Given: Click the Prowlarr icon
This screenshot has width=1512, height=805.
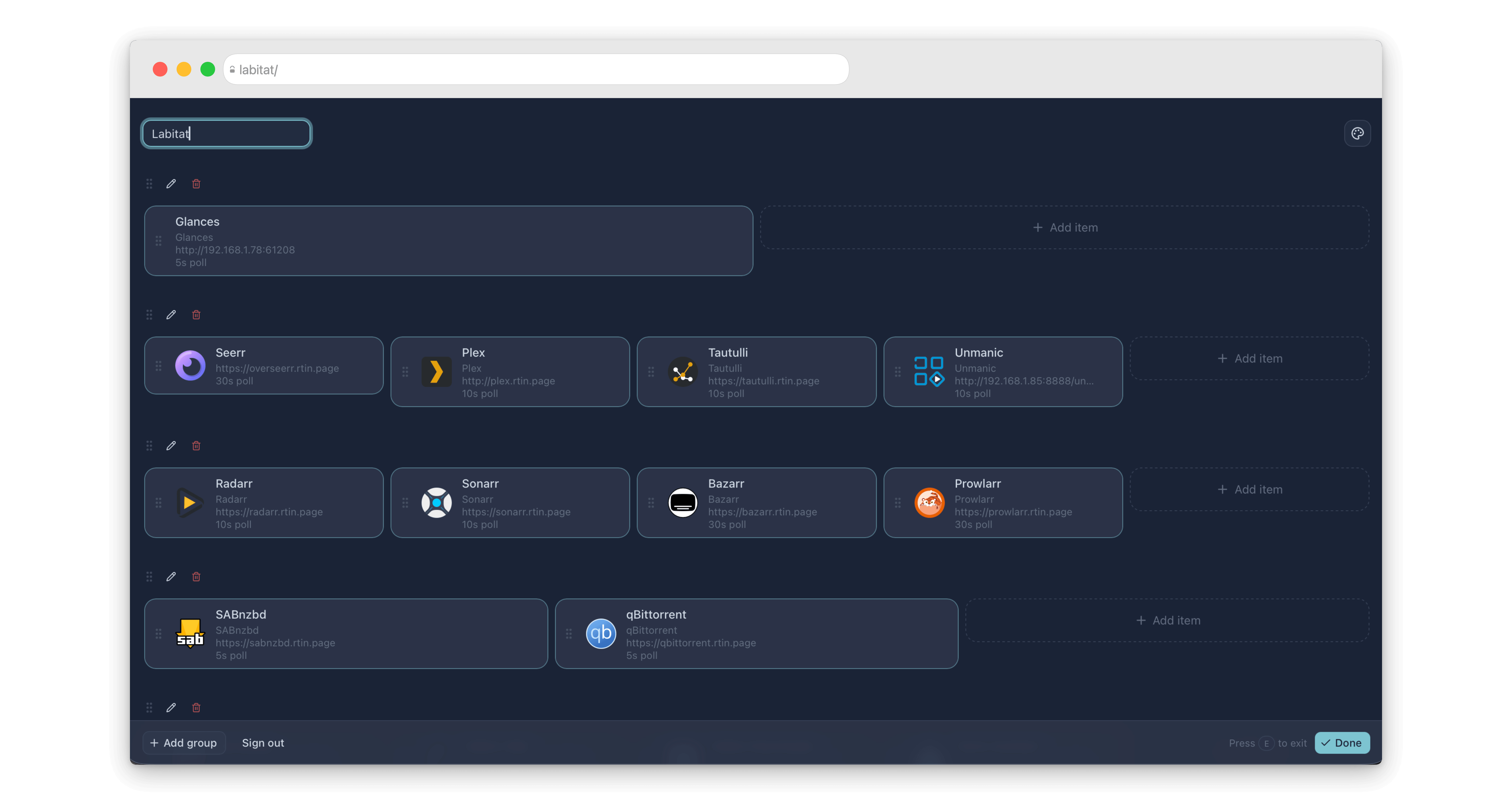Looking at the screenshot, I should tap(929, 503).
